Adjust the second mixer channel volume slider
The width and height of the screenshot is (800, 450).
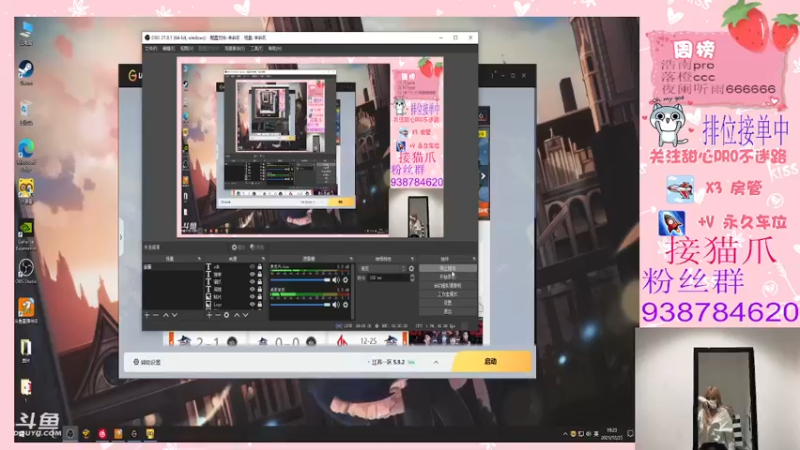[x=301, y=305]
